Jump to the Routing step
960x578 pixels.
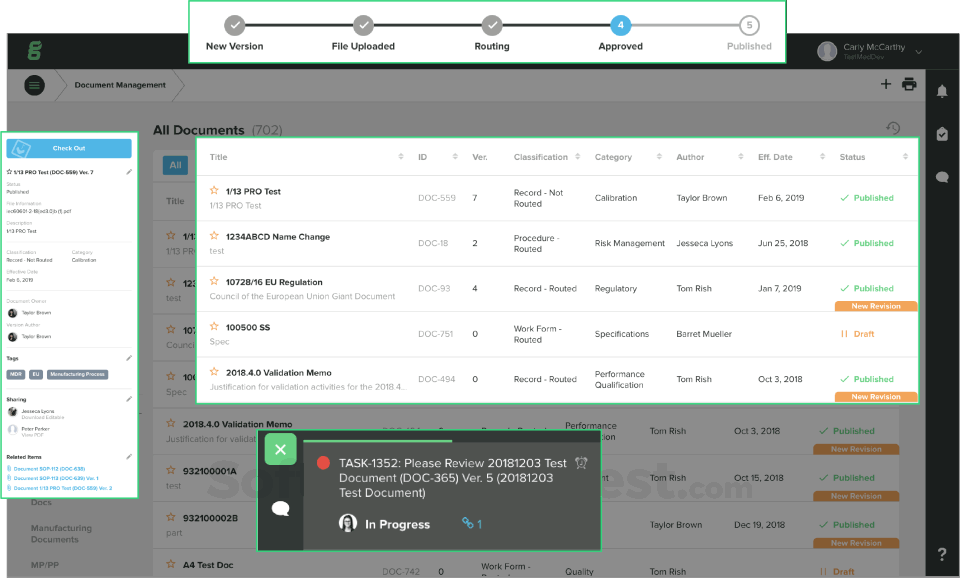(492, 26)
